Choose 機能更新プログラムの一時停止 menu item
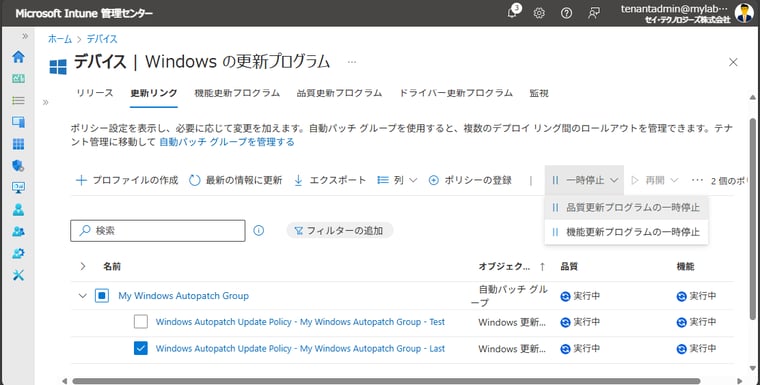This screenshot has width=760, height=385. [x=626, y=232]
